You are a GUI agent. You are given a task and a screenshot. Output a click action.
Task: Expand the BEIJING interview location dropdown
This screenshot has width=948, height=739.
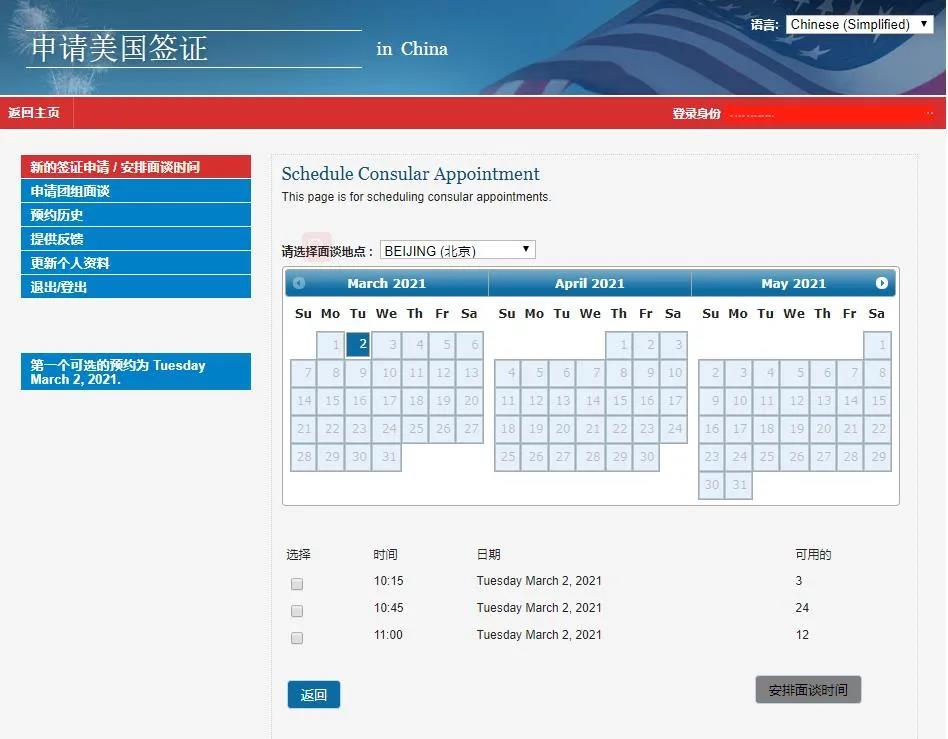tap(458, 250)
